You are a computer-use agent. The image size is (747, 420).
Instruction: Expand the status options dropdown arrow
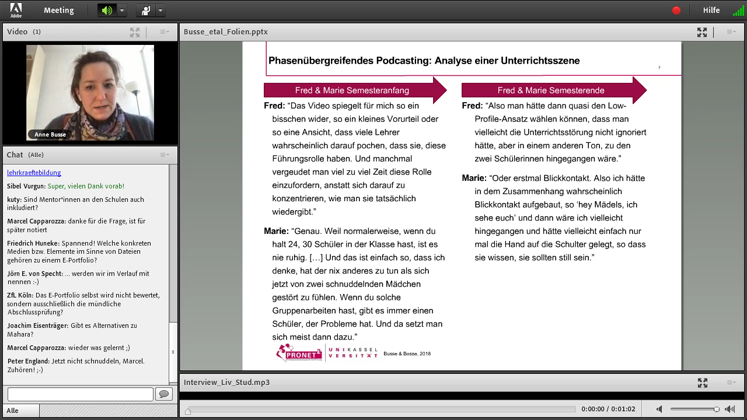tap(160, 11)
